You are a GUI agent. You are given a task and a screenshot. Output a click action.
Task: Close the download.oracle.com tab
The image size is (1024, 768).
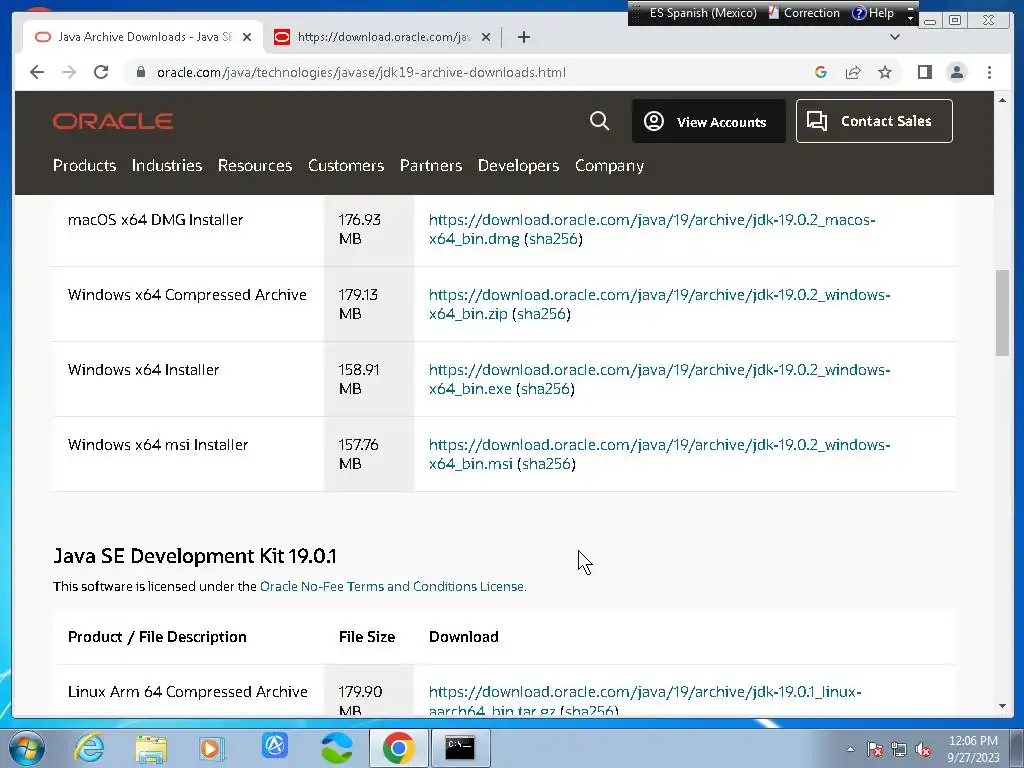click(486, 37)
